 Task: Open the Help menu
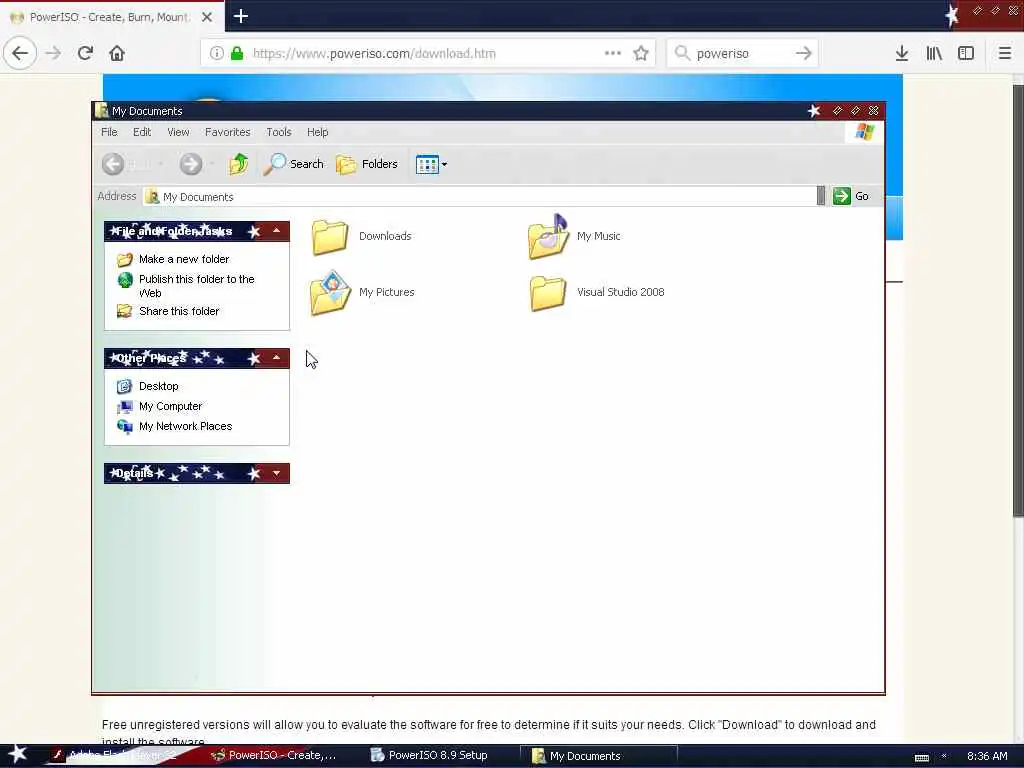[317, 132]
